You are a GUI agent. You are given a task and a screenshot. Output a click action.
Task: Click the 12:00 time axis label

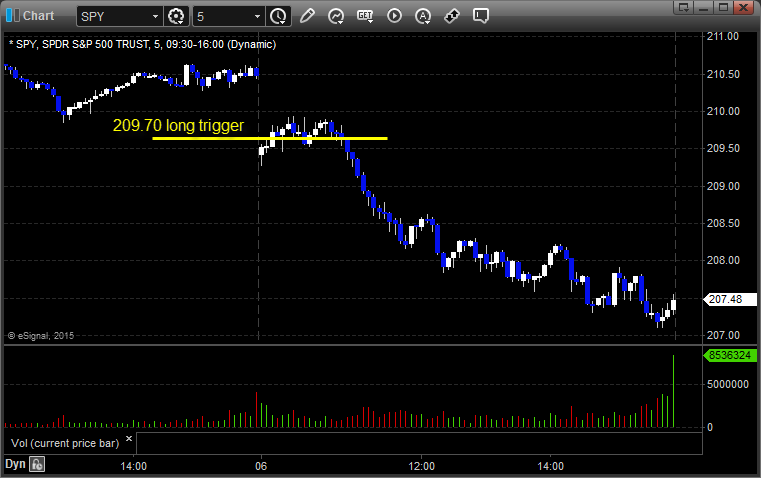(x=421, y=466)
